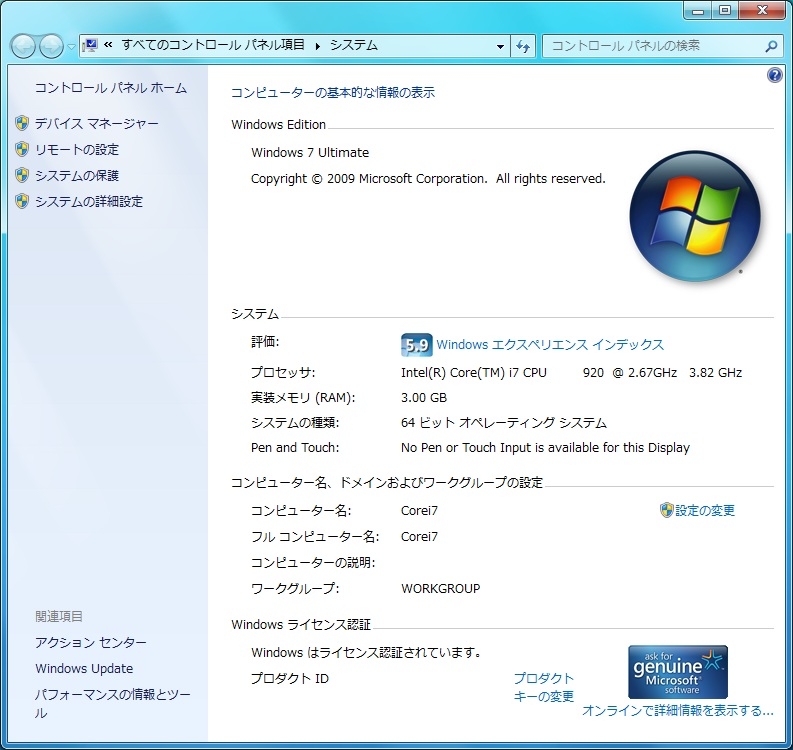Click shield icon beside システムの保護
This screenshot has width=793, height=750.
[x=22, y=175]
